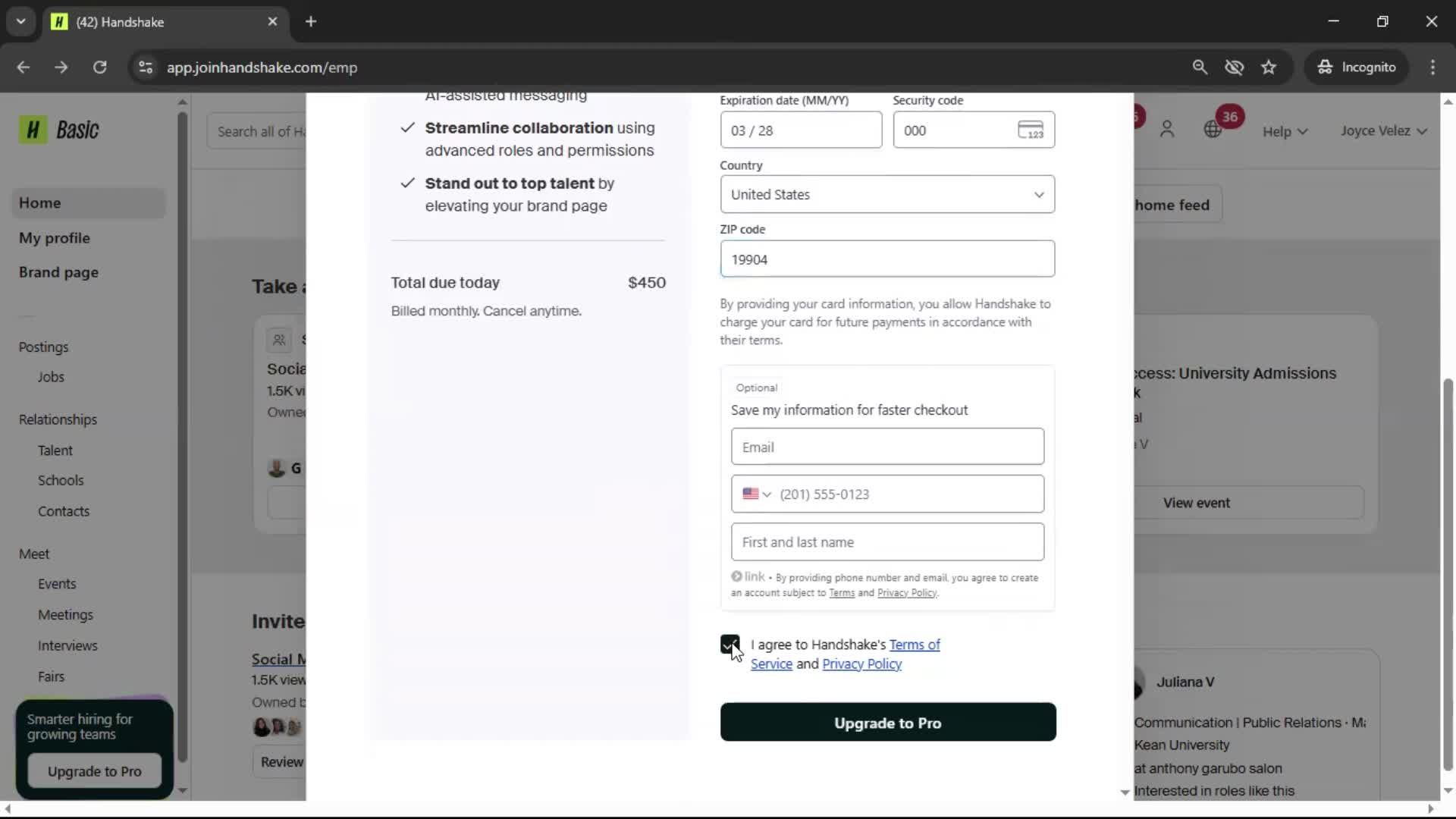Open Contacts in the sidebar

pyautogui.click(x=64, y=511)
